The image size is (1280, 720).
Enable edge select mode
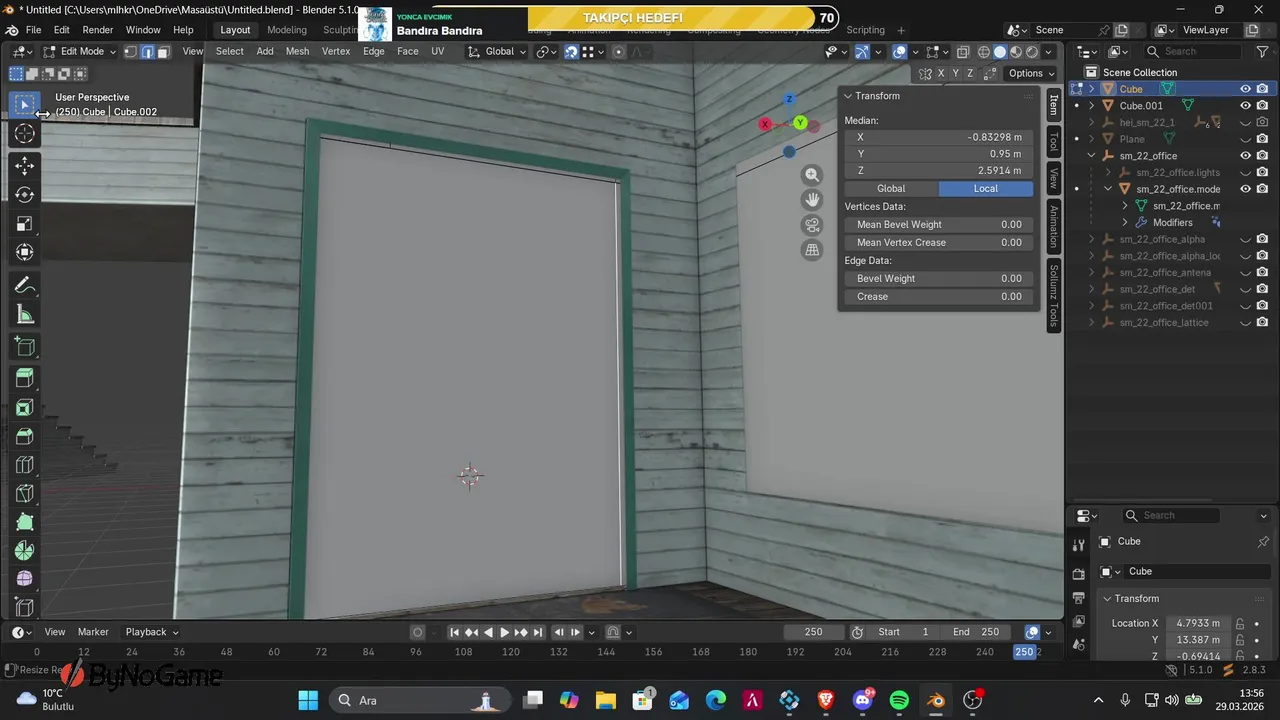[147, 52]
